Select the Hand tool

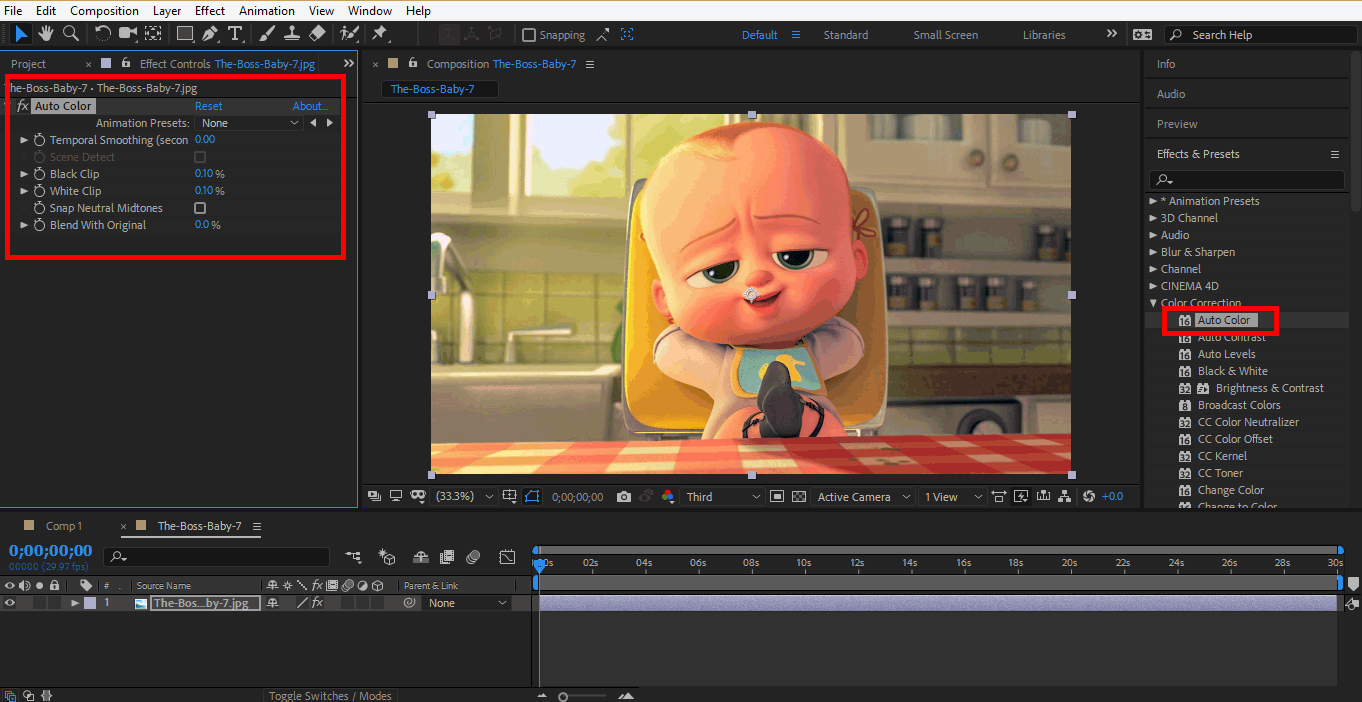(46, 34)
